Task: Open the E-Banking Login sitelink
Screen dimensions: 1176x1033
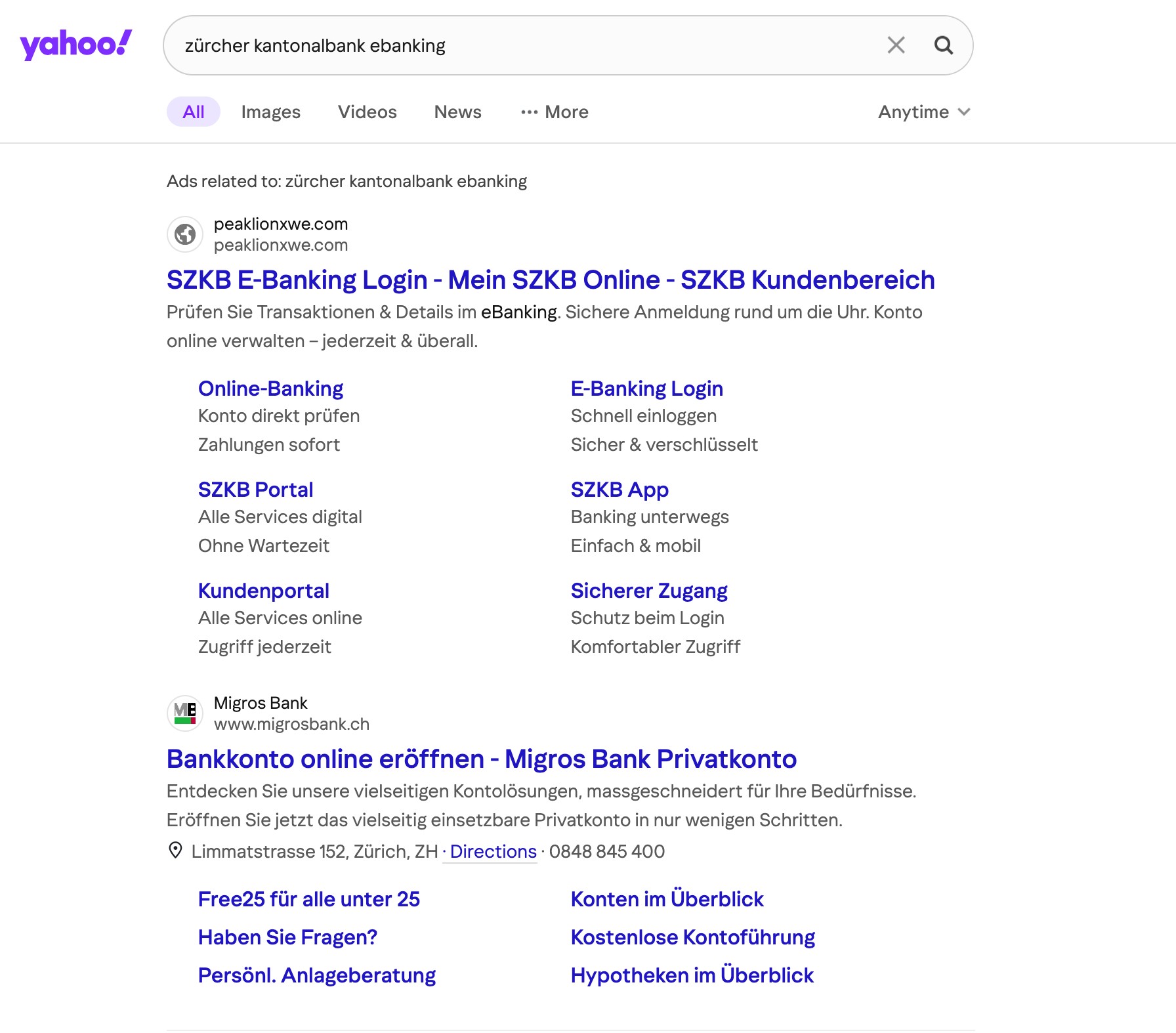Action: point(647,389)
